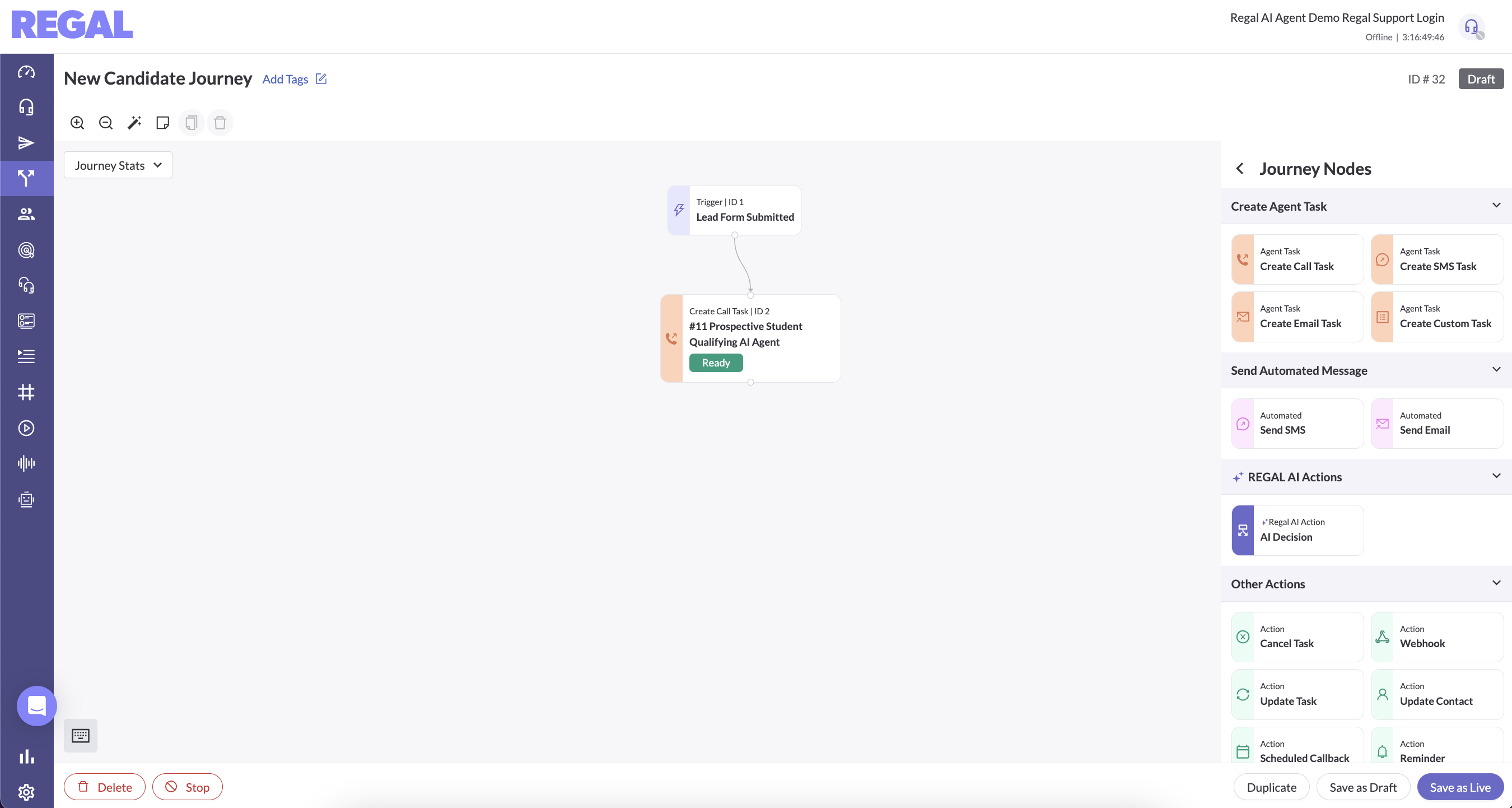Viewport: 1512px width, 808px height.
Task: Click the output connector below call task node
Action: (x=750, y=382)
